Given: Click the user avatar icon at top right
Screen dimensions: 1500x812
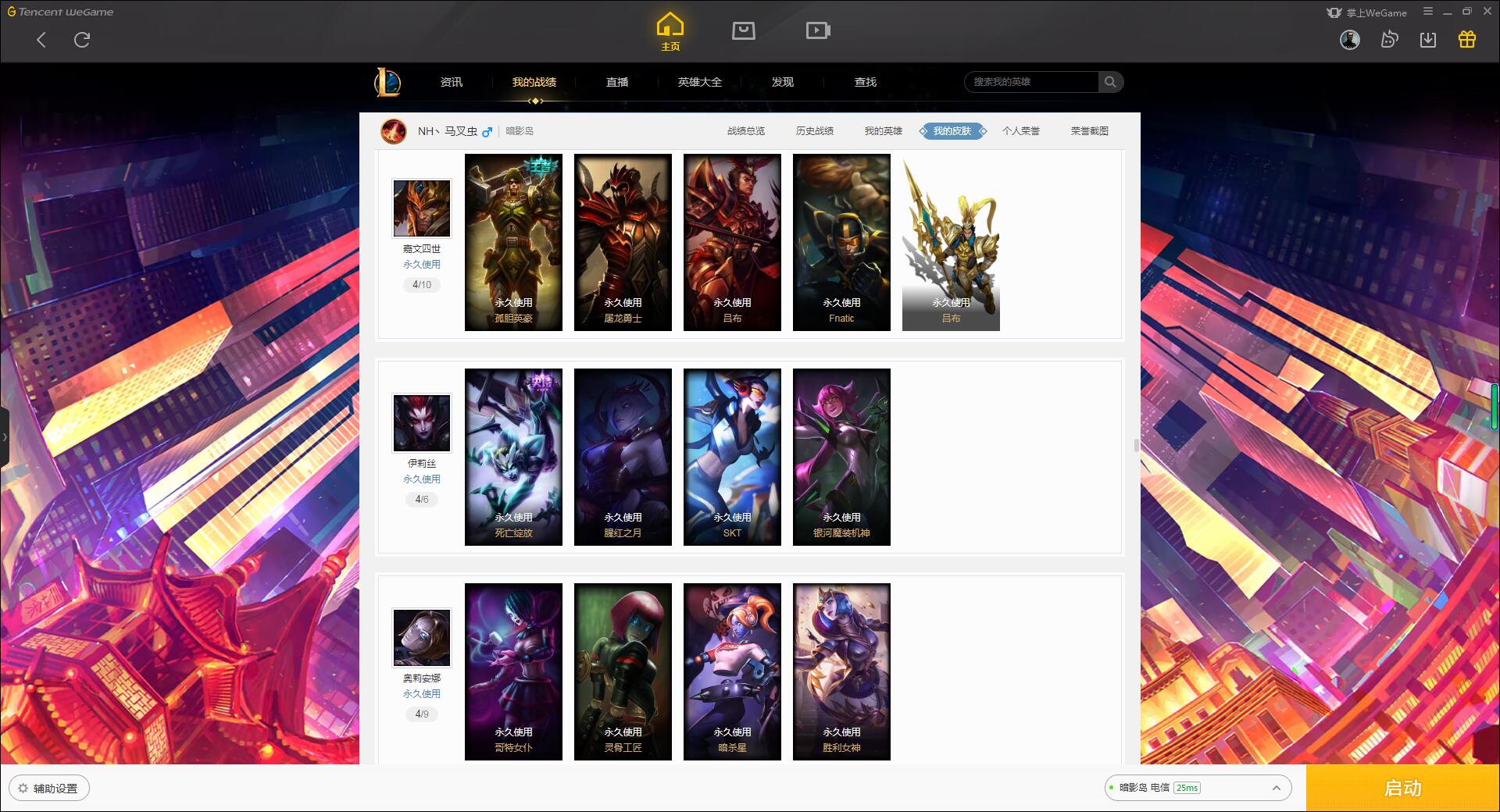Looking at the screenshot, I should tap(1350, 39).
